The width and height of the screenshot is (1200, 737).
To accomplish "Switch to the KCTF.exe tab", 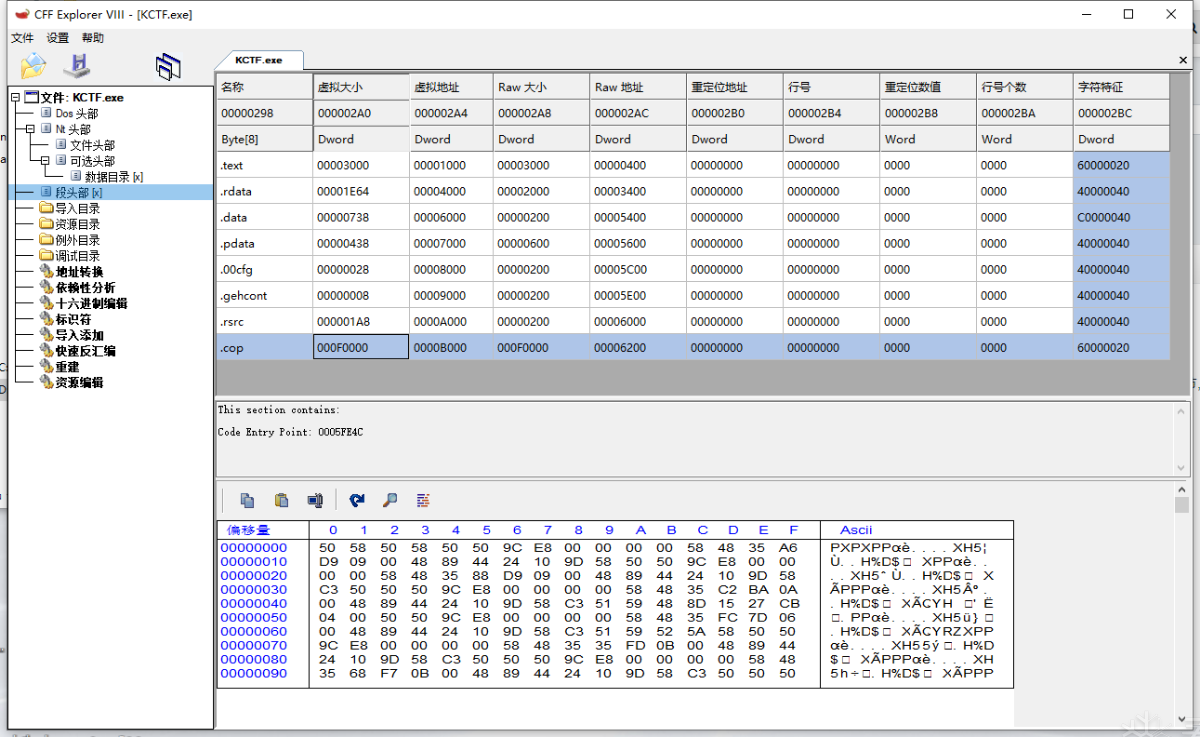I will 259,60.
